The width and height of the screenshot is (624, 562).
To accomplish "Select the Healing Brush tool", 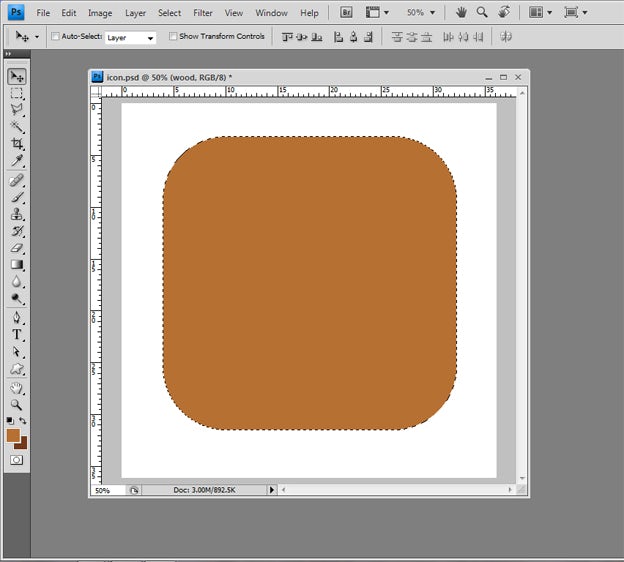I will click(x=17, y=180).
